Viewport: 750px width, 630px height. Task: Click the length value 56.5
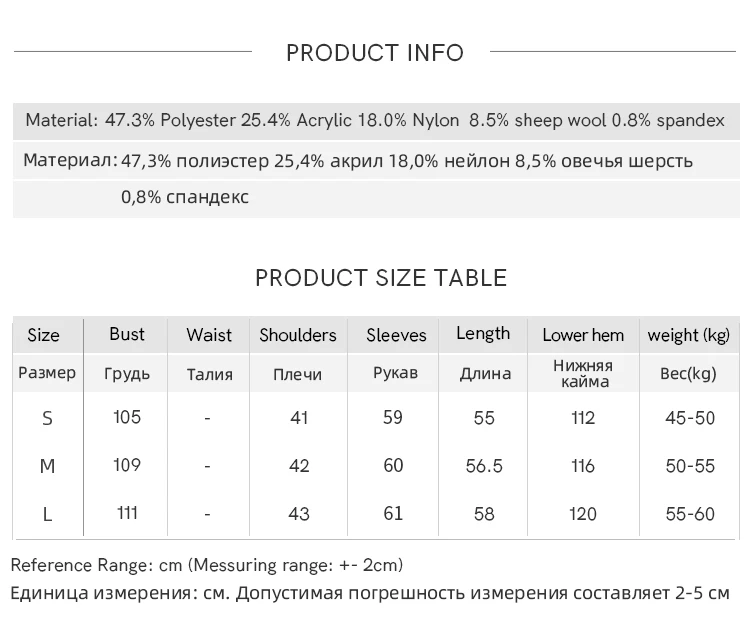tap(484, 466)
